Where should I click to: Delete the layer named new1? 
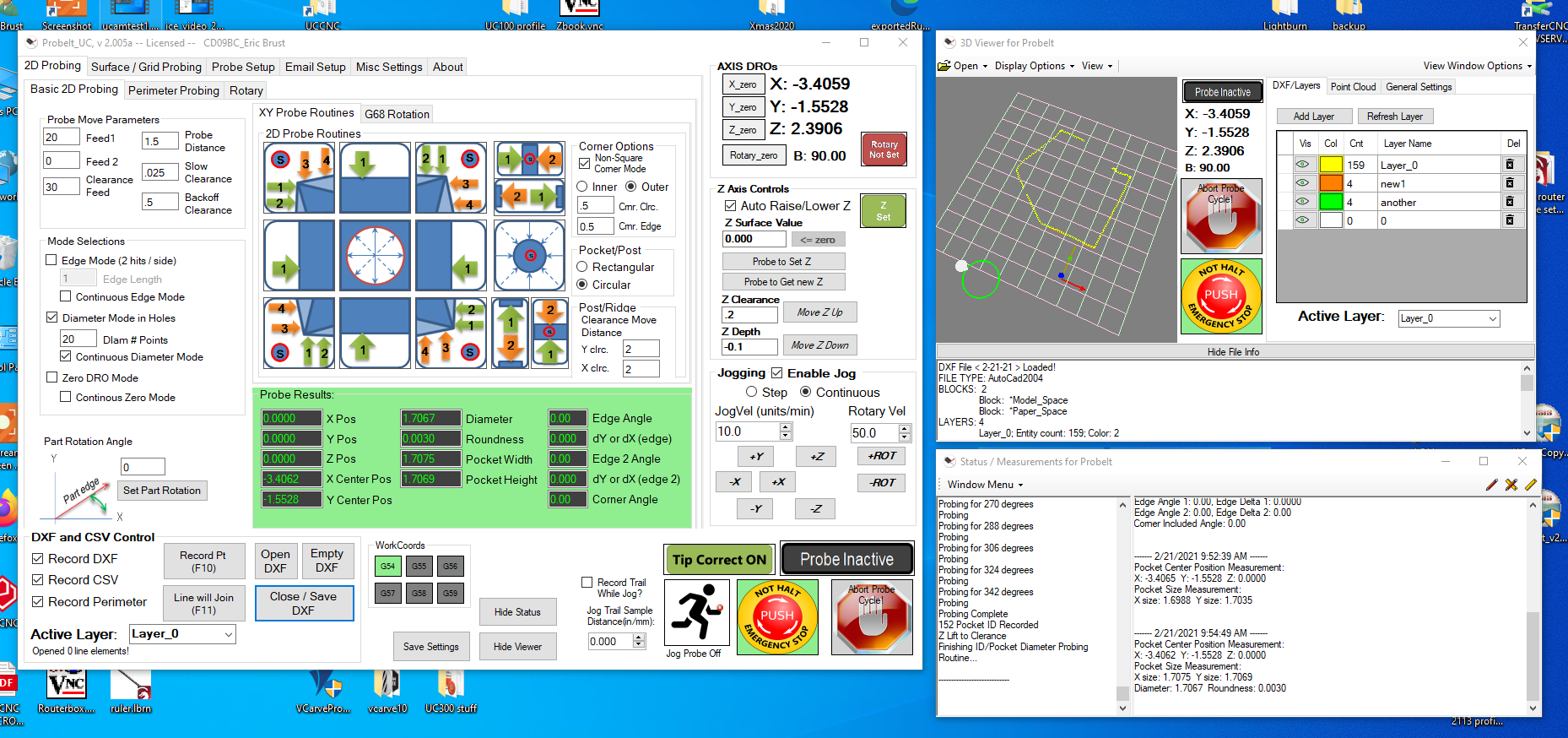tap(1510, 183)
